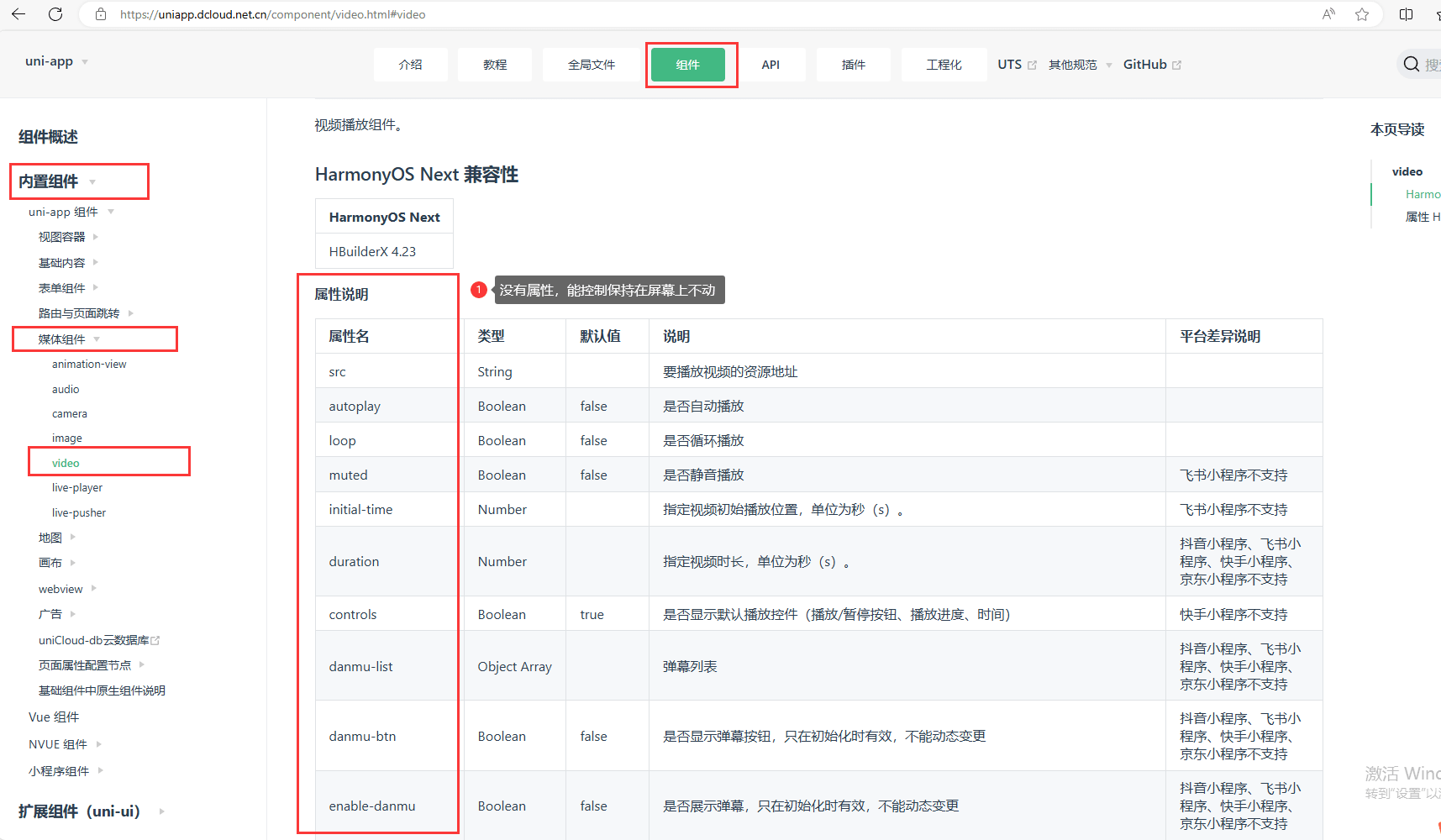Open the audio sidebar page

click(x=66, y=389)
